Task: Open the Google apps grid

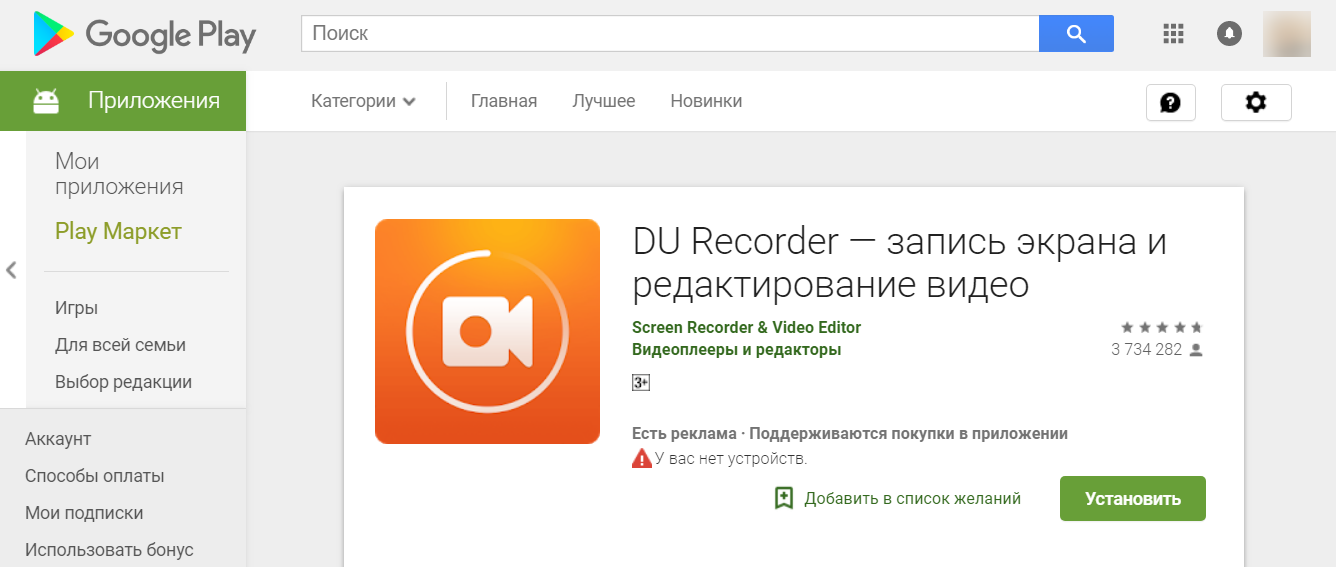Action: click(1173, 34)
